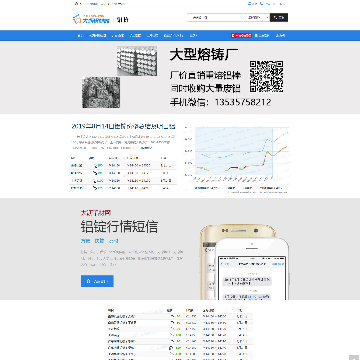
Task: Click the 同时收购大量废铝 banner text
Action: [205, 88]
